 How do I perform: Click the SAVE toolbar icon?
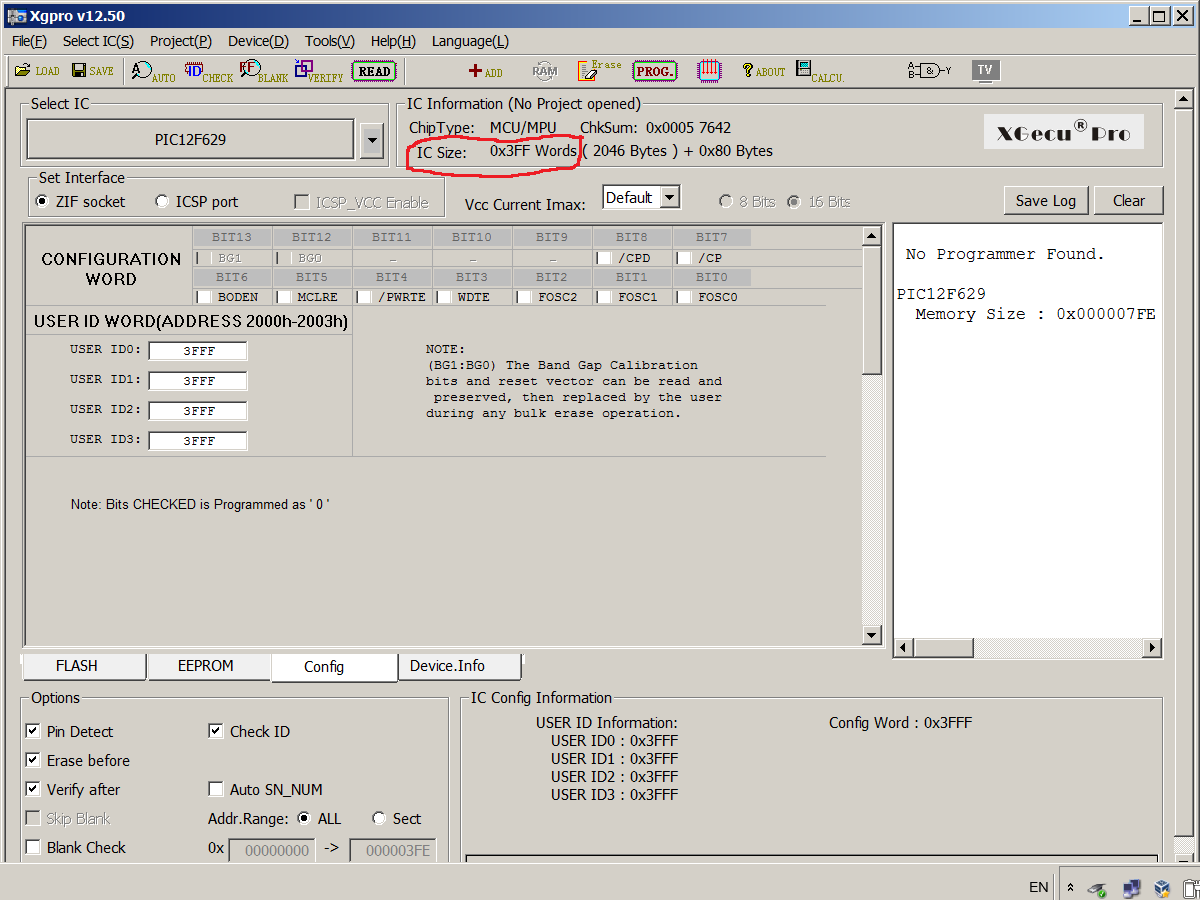(92, 71)
